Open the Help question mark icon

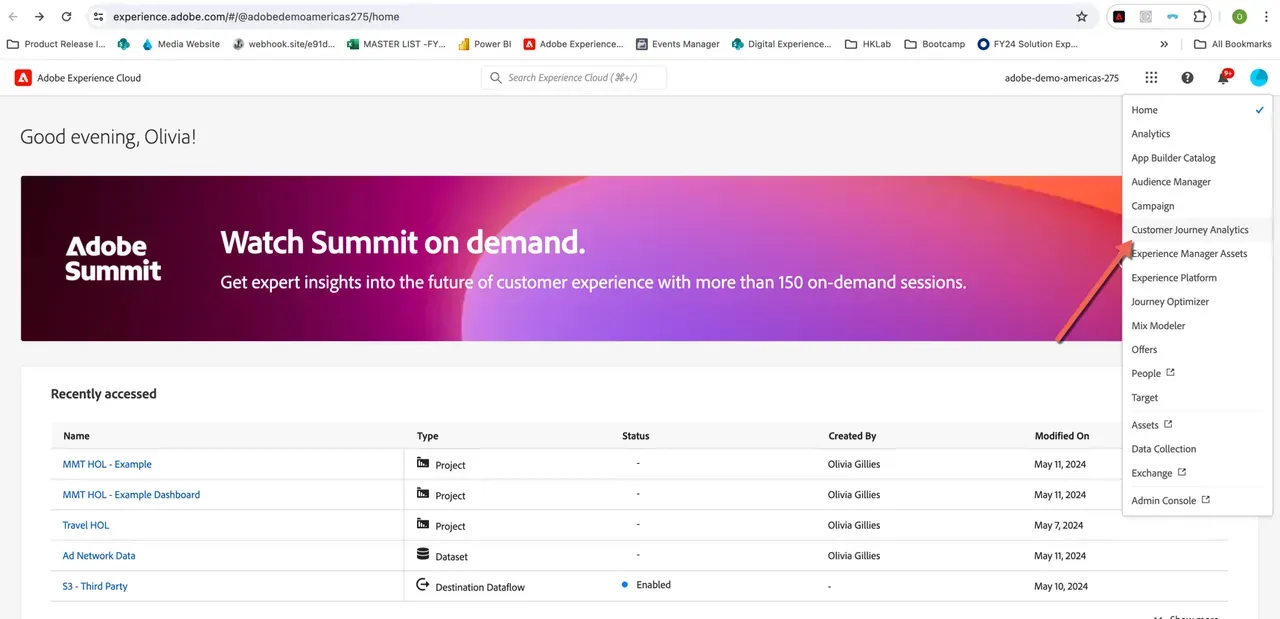(1187, 78)
